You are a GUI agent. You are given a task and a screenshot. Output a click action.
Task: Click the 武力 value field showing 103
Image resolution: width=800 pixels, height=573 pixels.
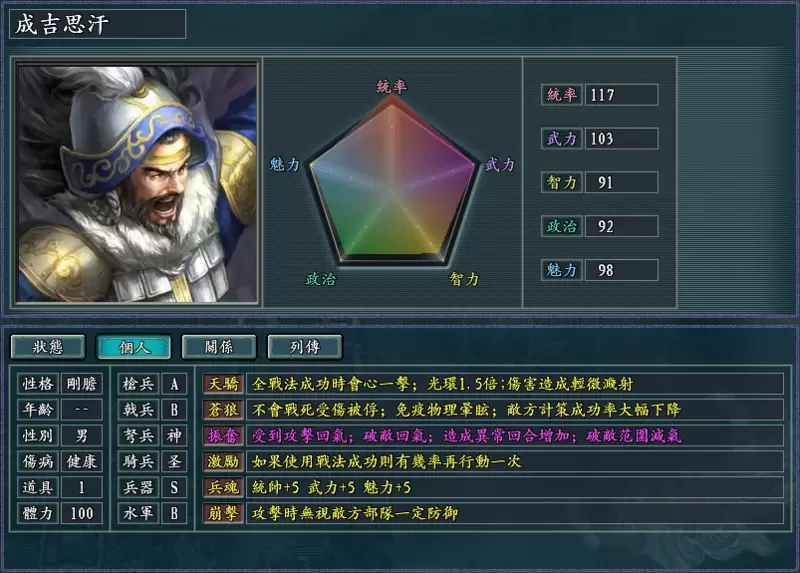(x=621, y=139)
